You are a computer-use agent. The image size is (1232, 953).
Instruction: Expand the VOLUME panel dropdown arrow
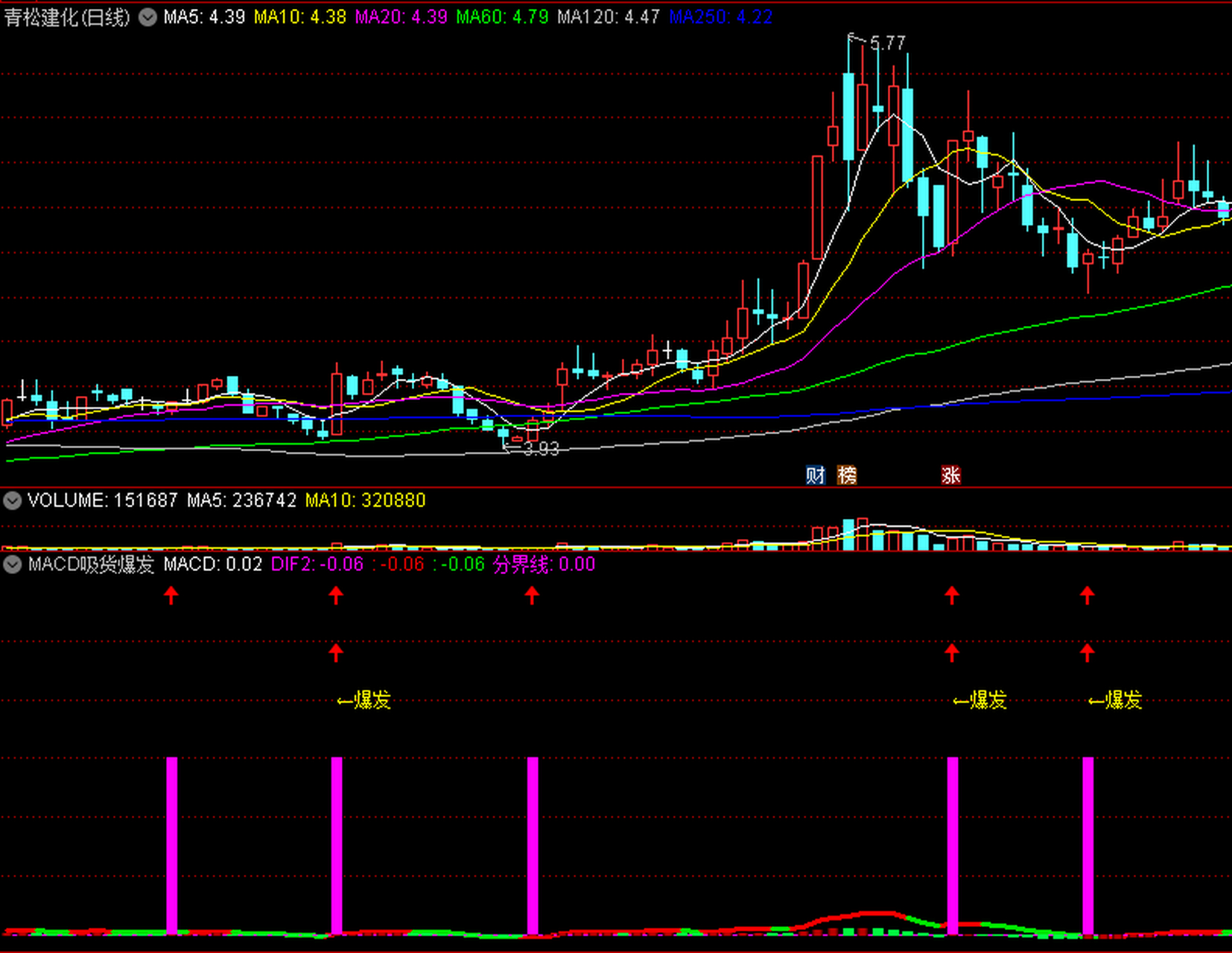(12, 500)
